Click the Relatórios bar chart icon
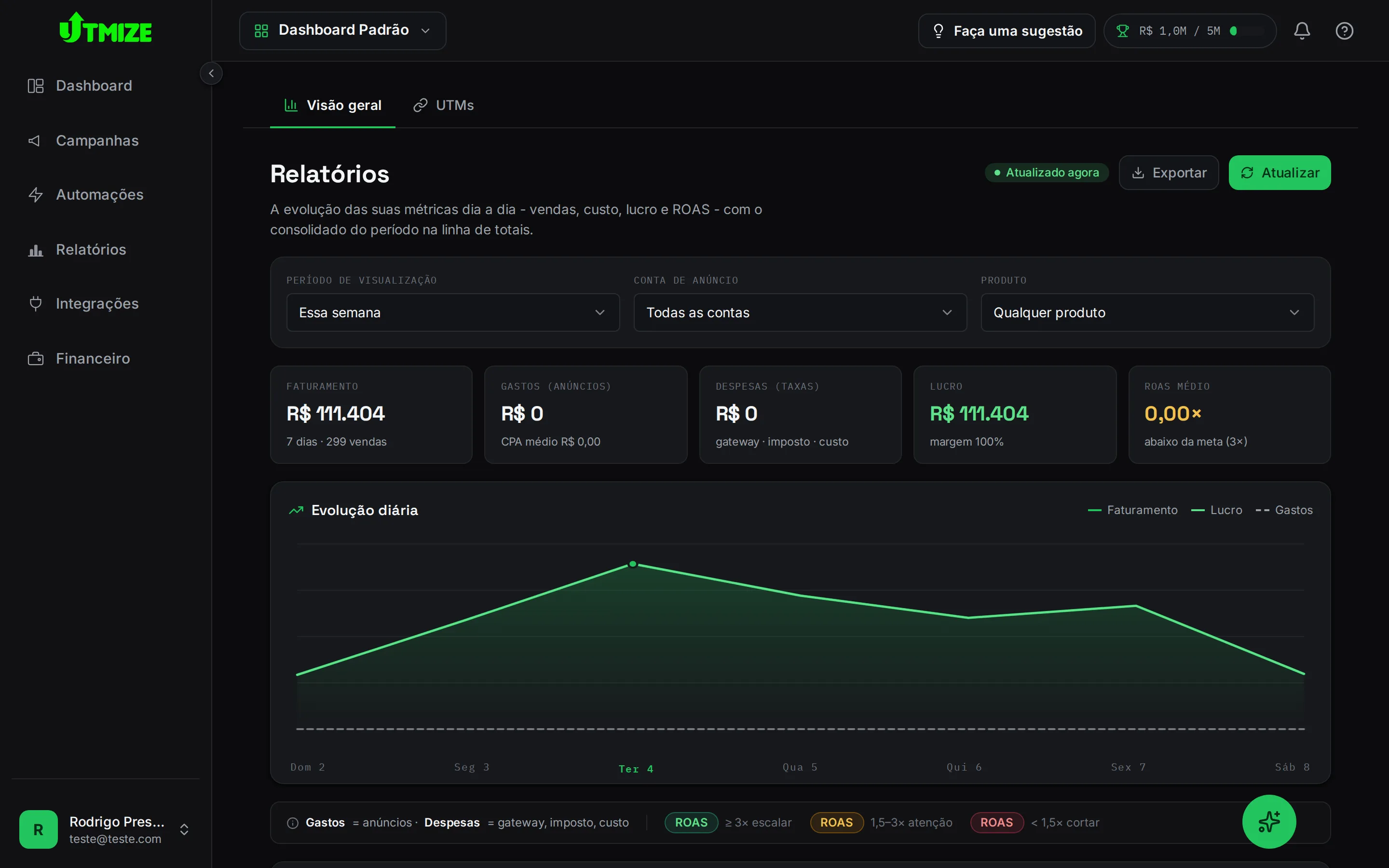Screen dimensions: 1389x868 pyautogui.click(x=36, y=250)
